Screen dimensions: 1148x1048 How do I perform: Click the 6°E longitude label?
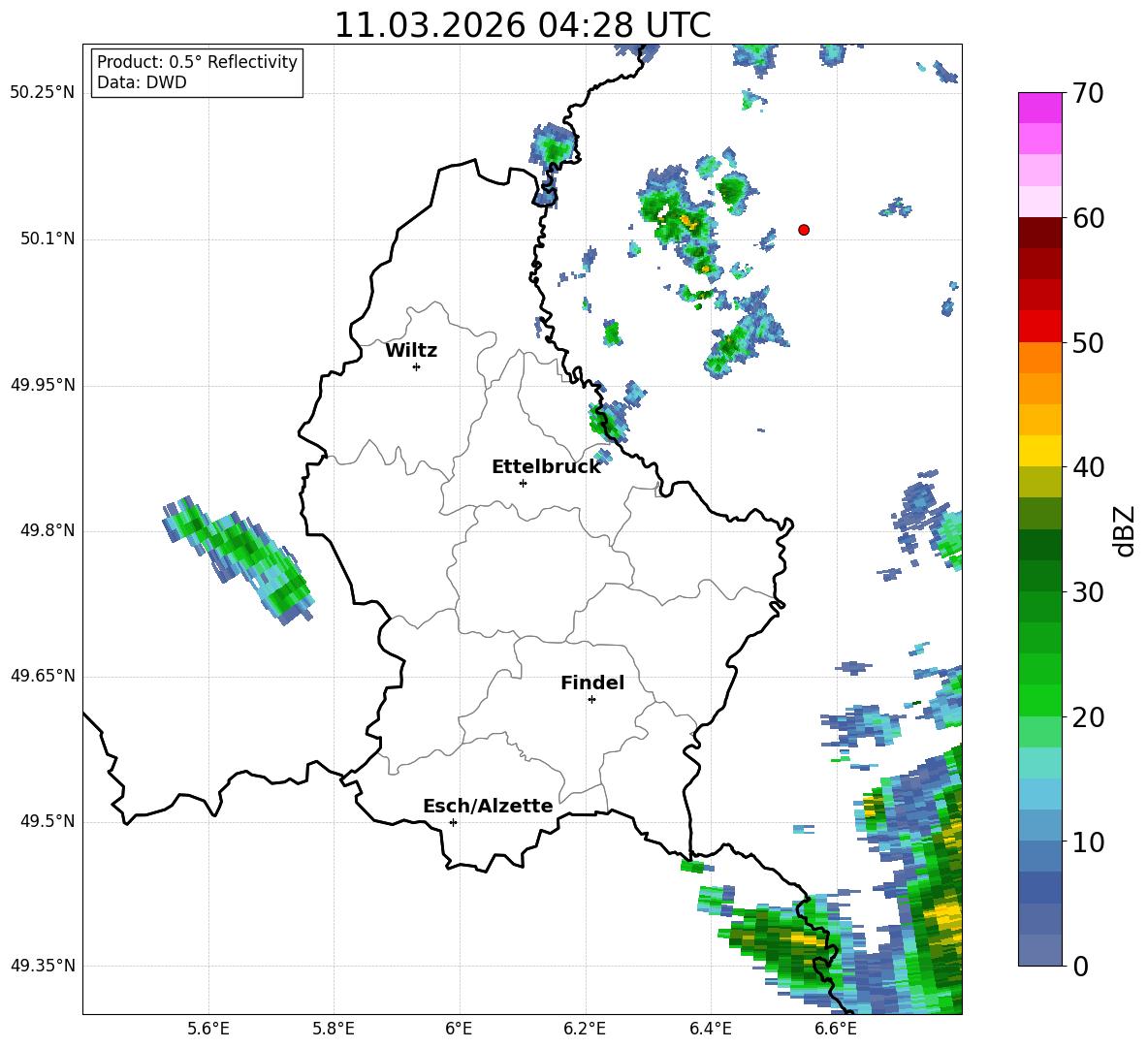click(x=459, y=1029)
